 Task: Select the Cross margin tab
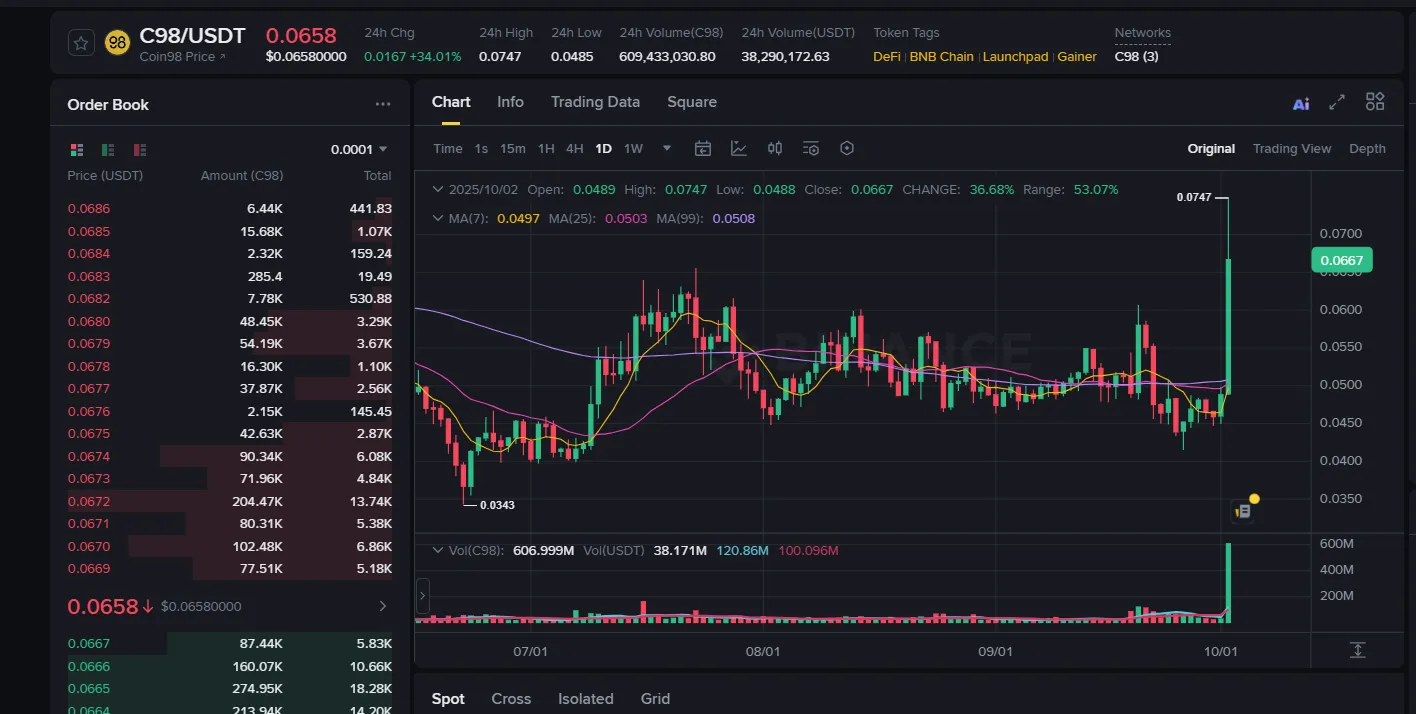coord(510,699)
